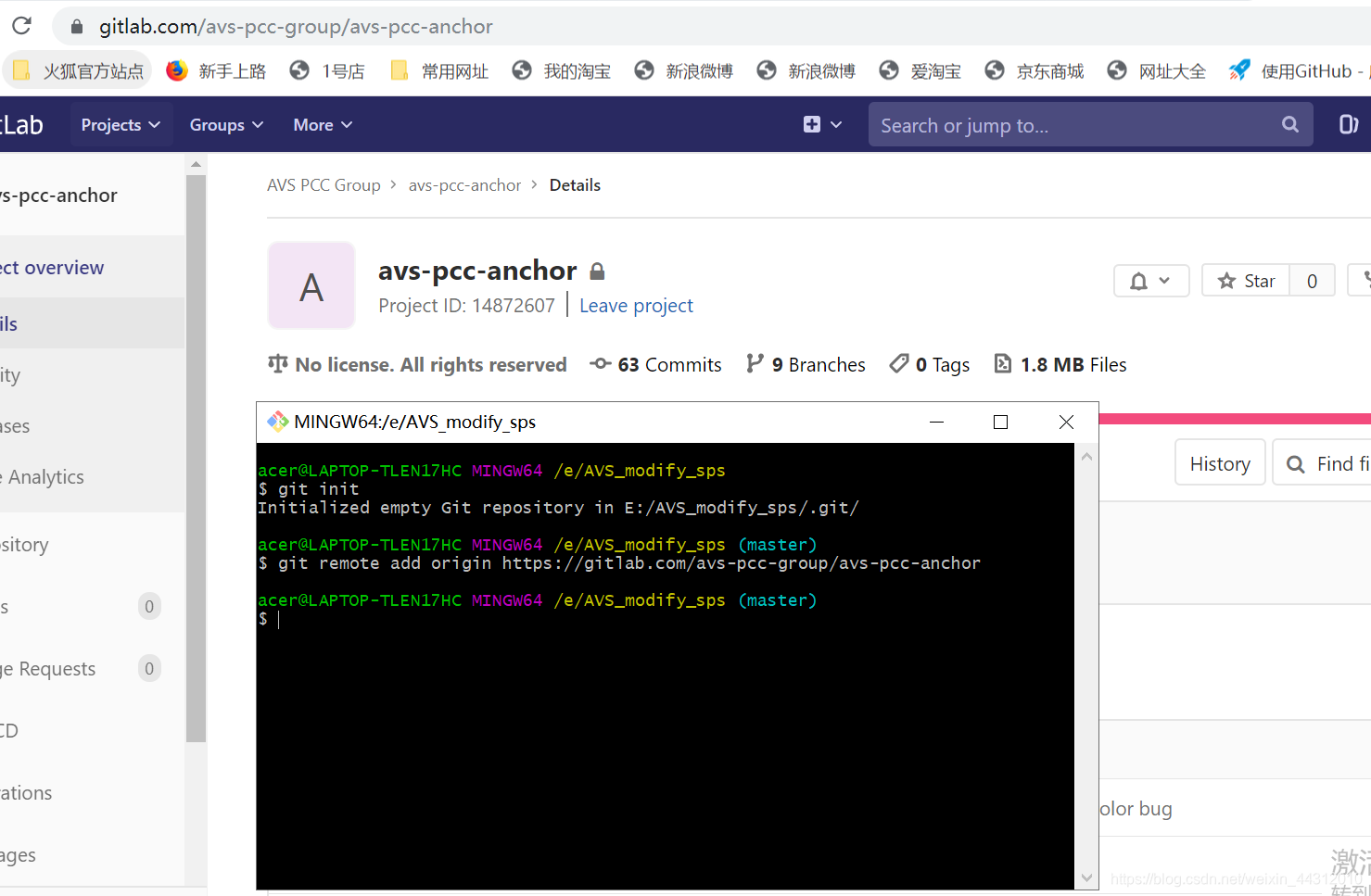View the 0 Tags list
The height and width of the screenshot is (896, 1371).
[x=930, y=365]
